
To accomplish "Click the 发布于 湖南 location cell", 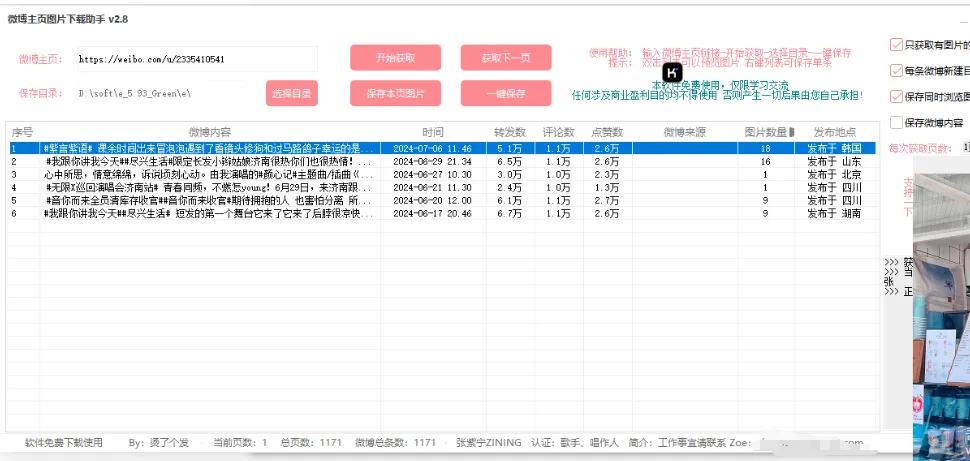I will click(834, 213).
